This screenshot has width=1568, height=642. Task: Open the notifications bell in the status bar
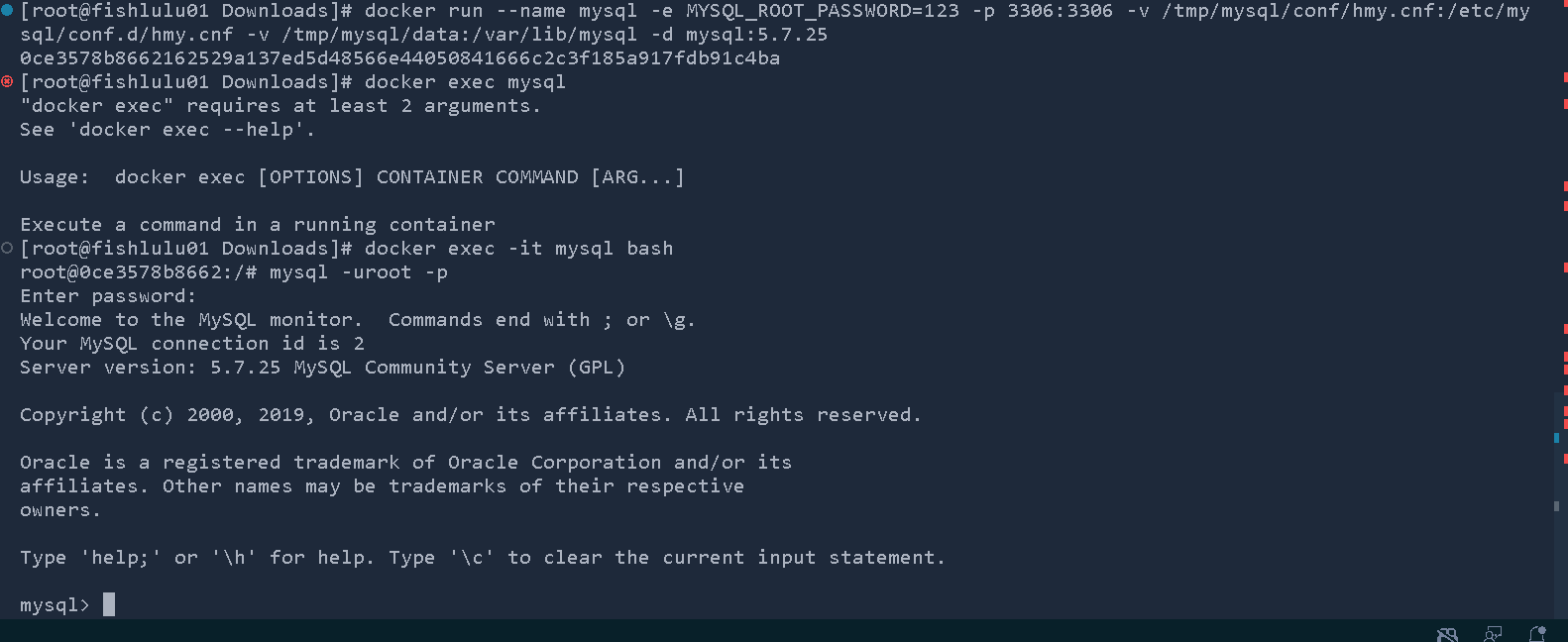1537,634
